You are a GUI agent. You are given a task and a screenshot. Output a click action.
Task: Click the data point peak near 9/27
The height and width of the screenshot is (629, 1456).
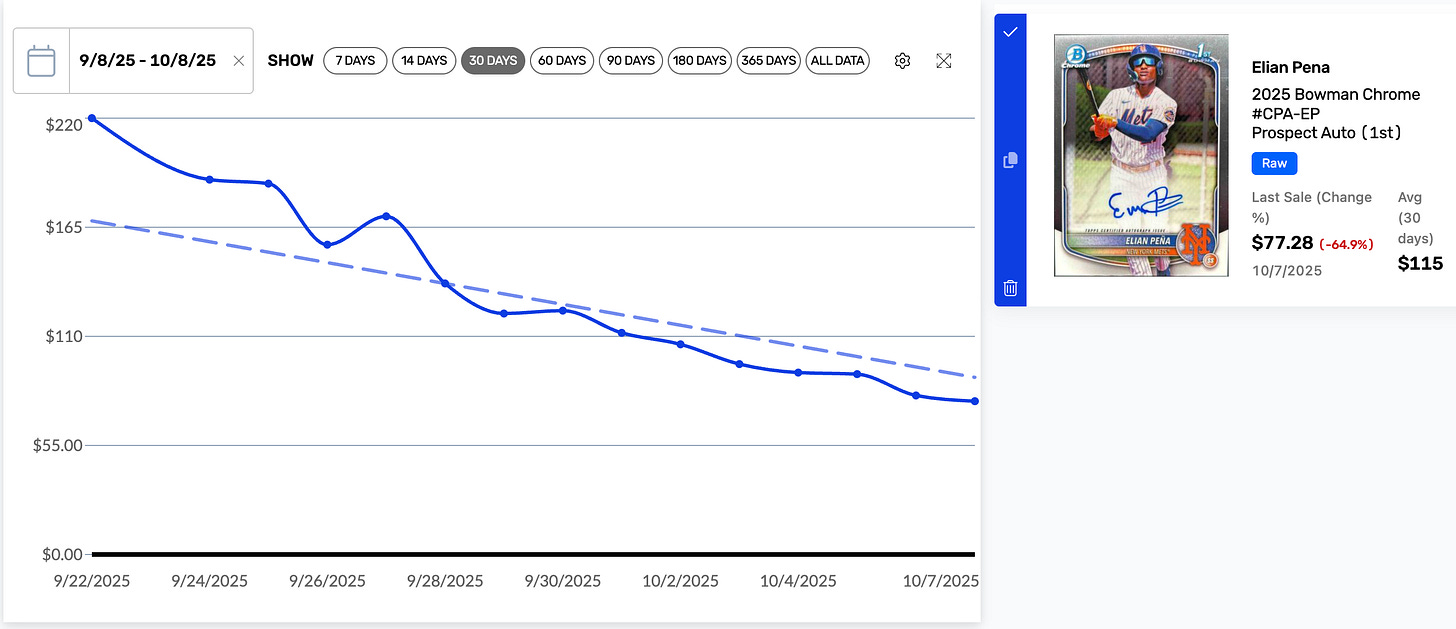pyautogui.click(x=386, y=216)
